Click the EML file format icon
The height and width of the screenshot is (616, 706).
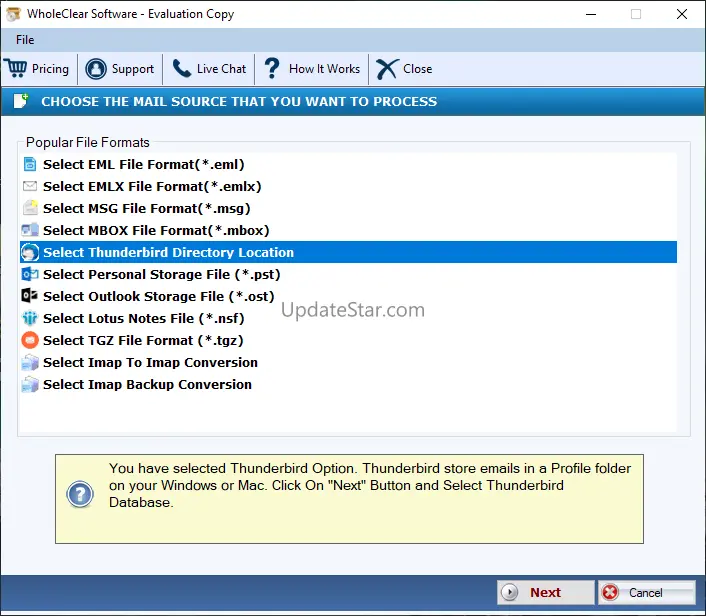click(30, 164)
